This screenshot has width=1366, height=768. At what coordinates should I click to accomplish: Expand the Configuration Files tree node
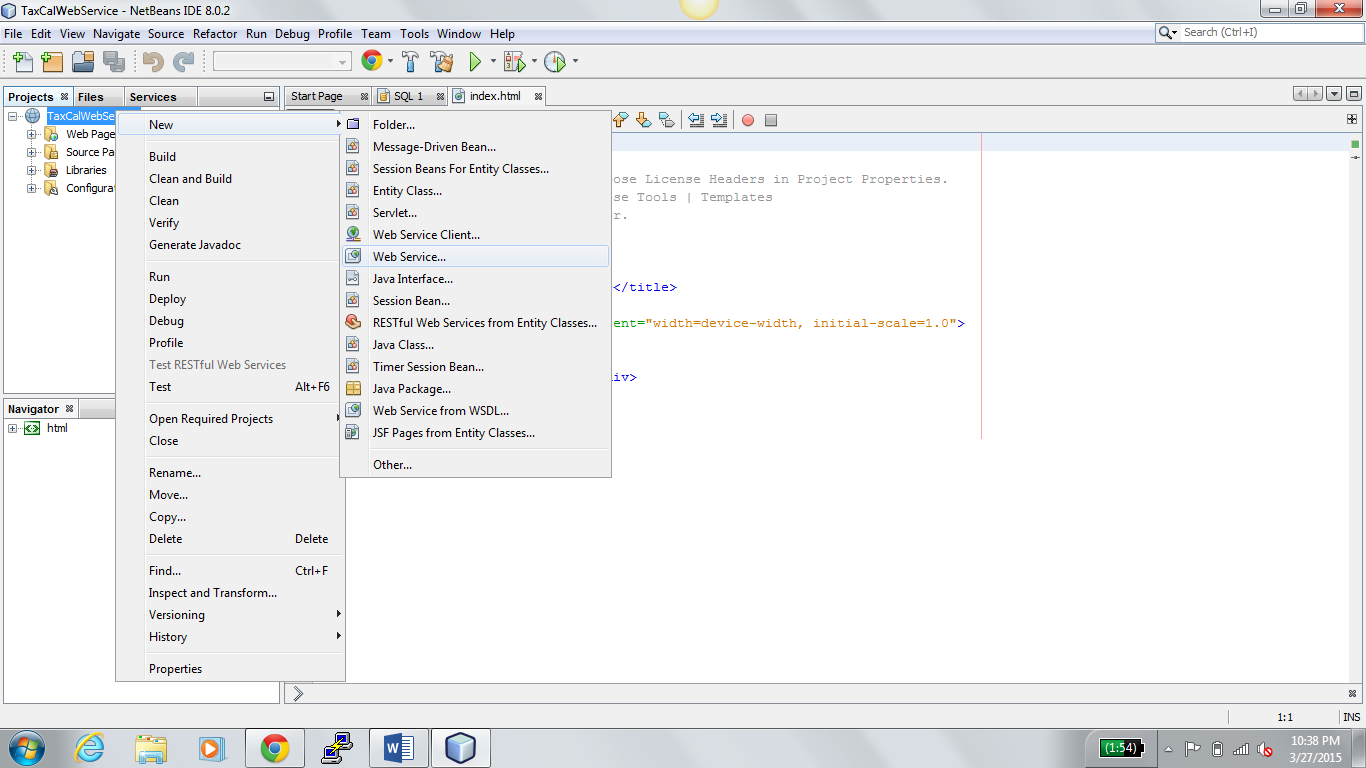32,188
